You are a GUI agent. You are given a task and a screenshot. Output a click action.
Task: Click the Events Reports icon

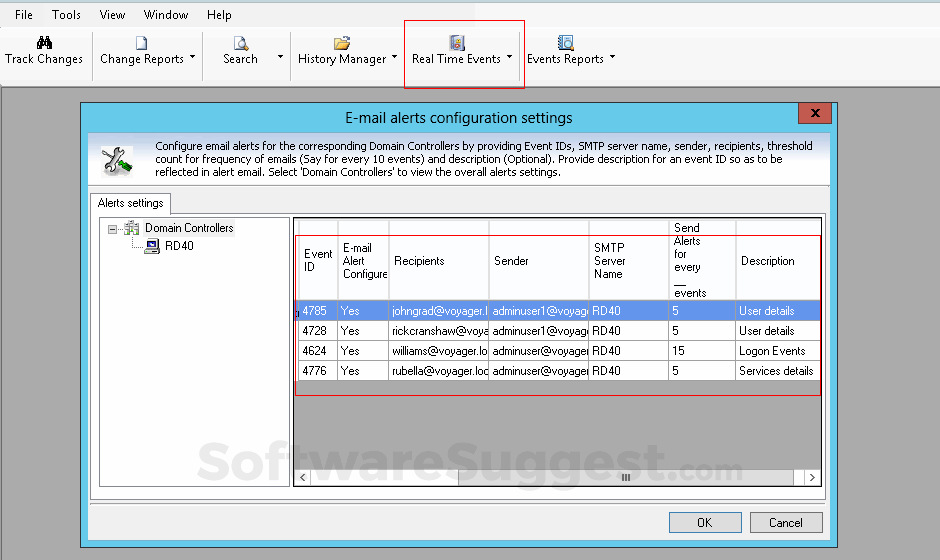tap(565, 43)
